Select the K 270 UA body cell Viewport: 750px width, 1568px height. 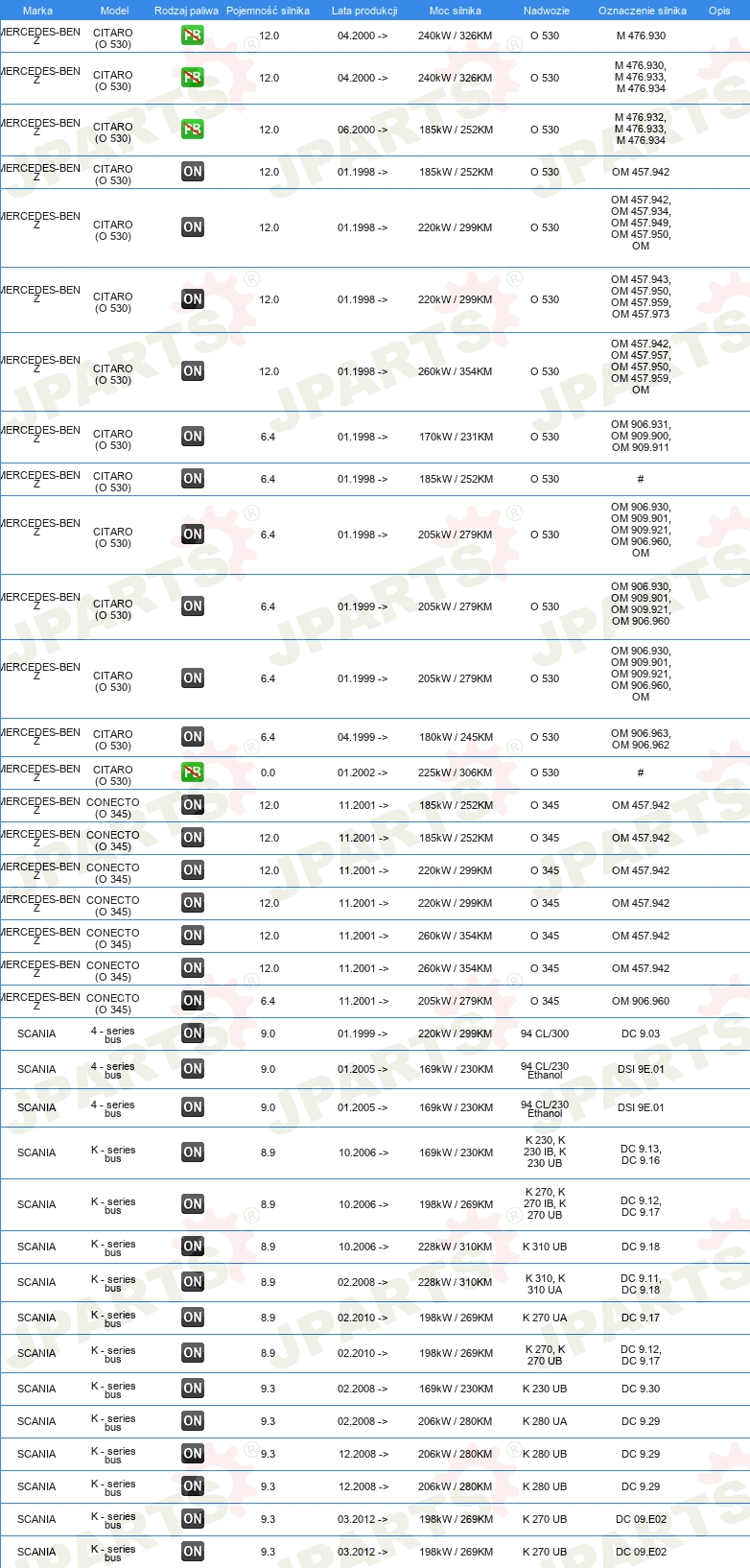(545, 1318)
